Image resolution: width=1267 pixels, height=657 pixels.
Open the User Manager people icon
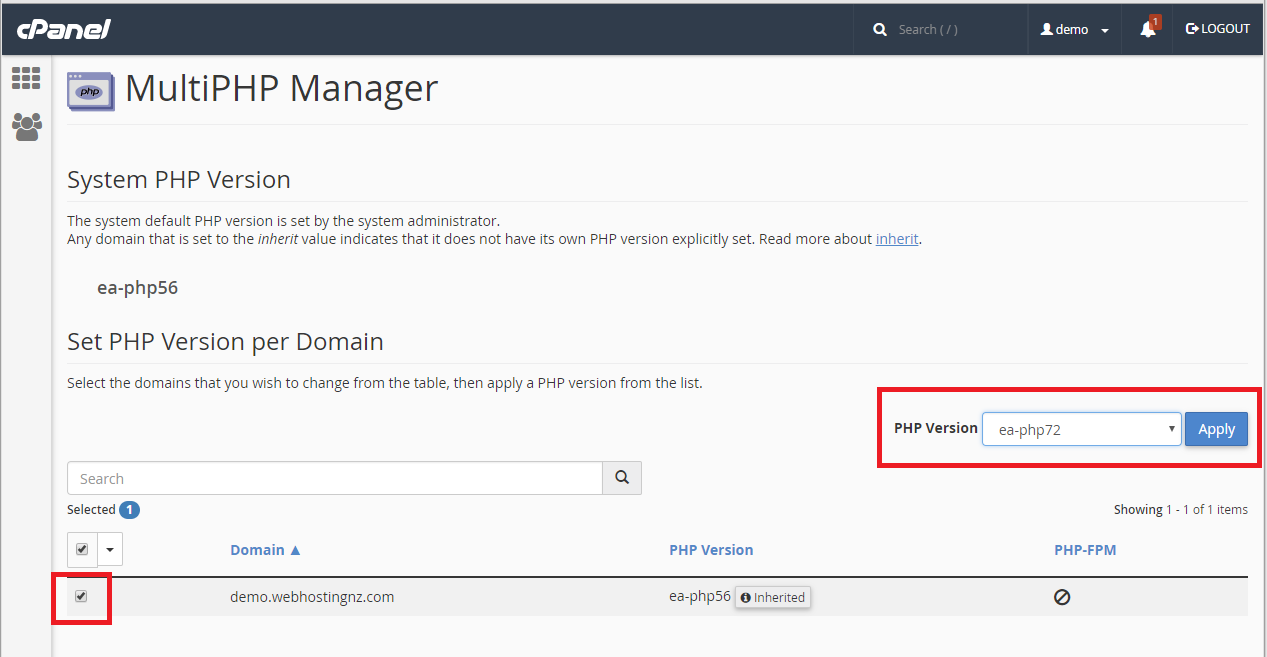point(26,126)
